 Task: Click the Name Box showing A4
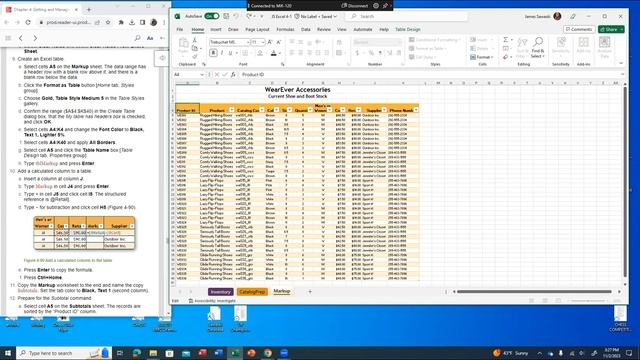coord(188,75)
